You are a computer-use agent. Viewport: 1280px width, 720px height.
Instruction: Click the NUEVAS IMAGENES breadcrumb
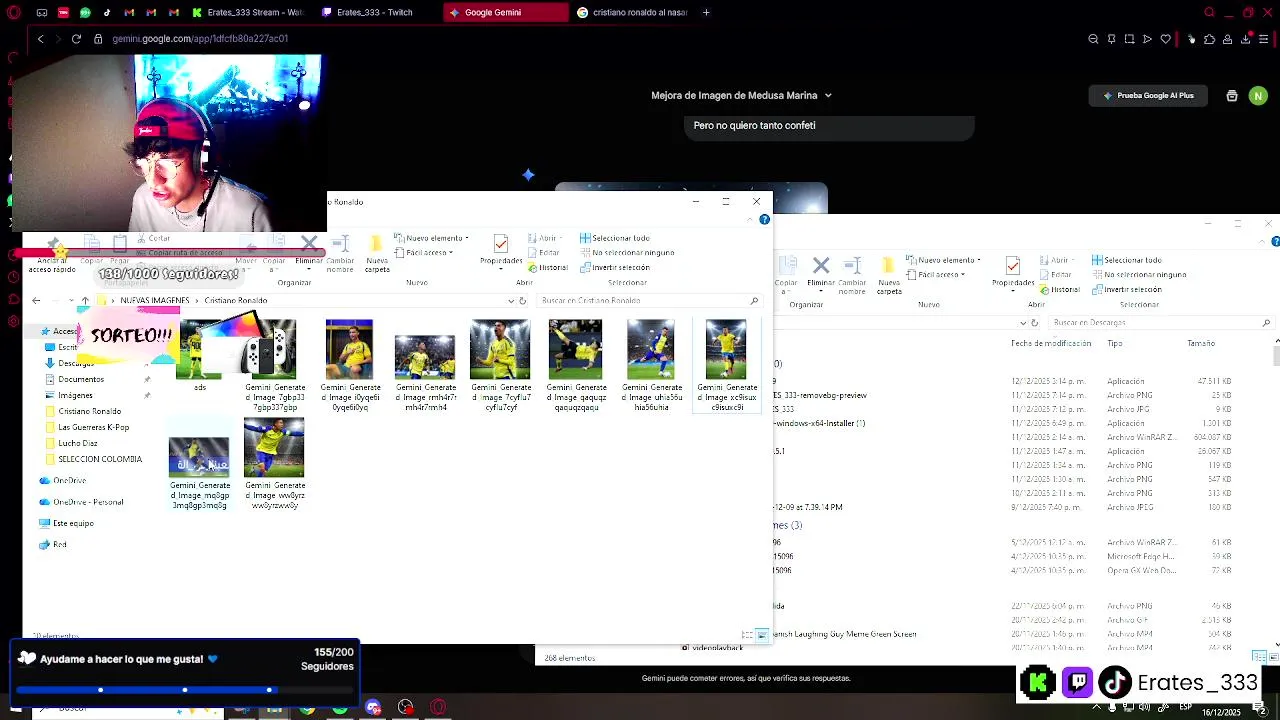pos(154,300)
